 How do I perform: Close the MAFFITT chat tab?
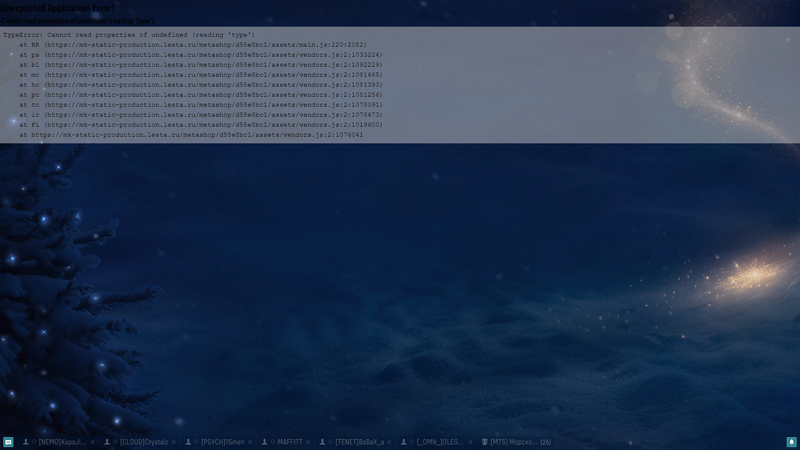point(308,441)
